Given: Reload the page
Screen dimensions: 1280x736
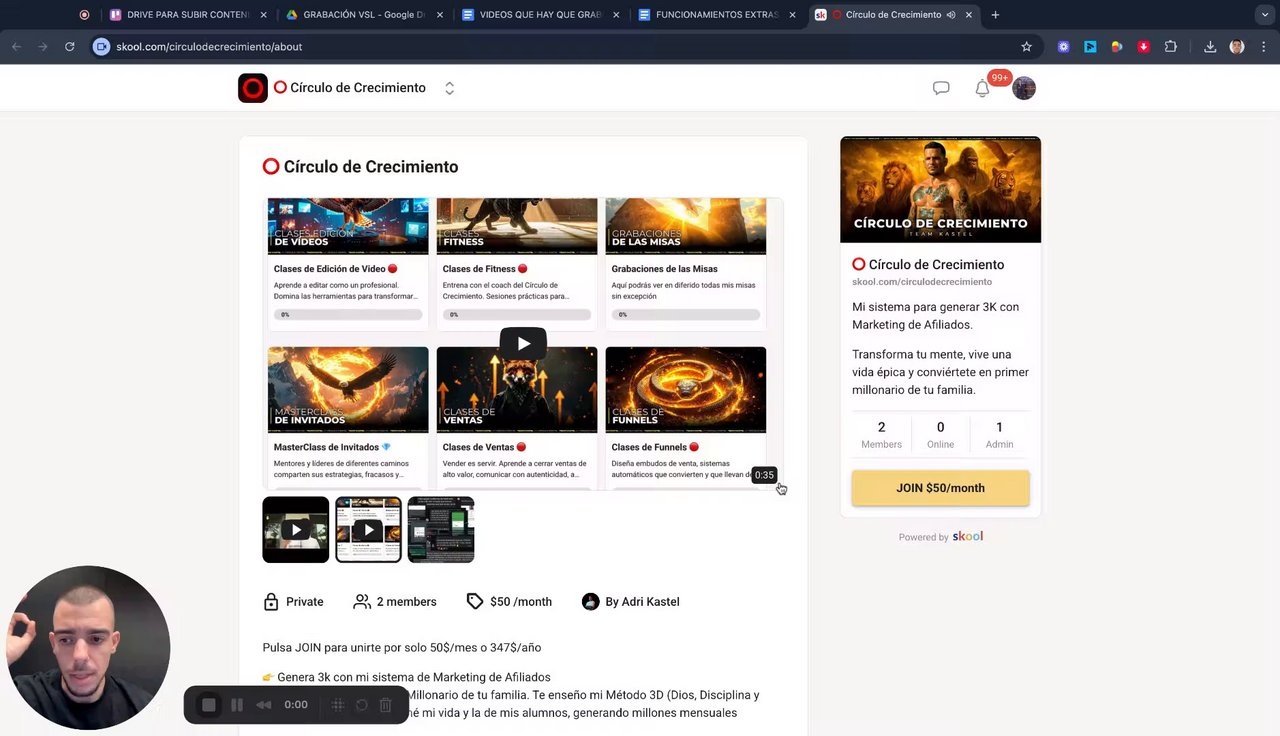Looking at the screenshot, I should (x=69, y=46).
